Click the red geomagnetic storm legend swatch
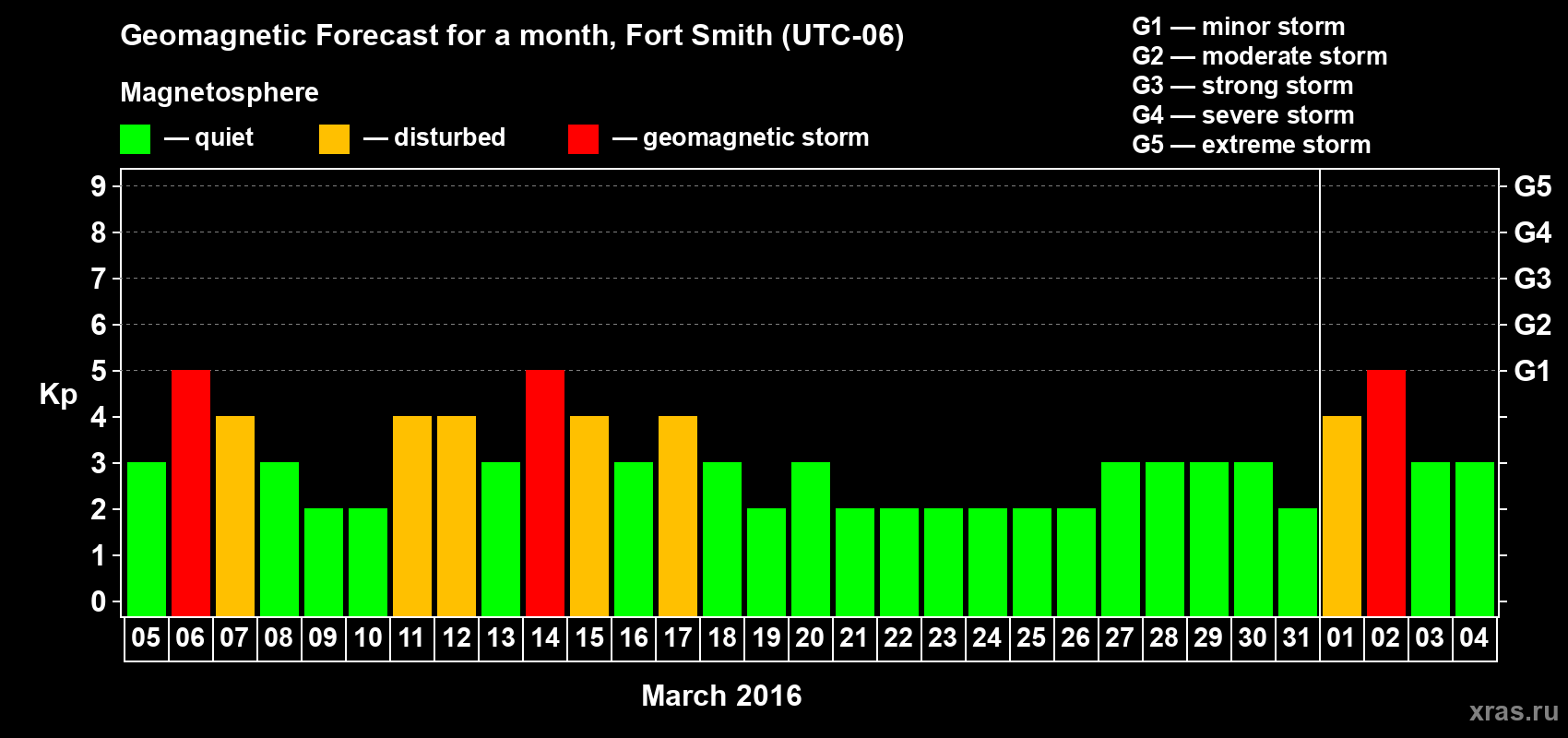 tap(583, 139)
